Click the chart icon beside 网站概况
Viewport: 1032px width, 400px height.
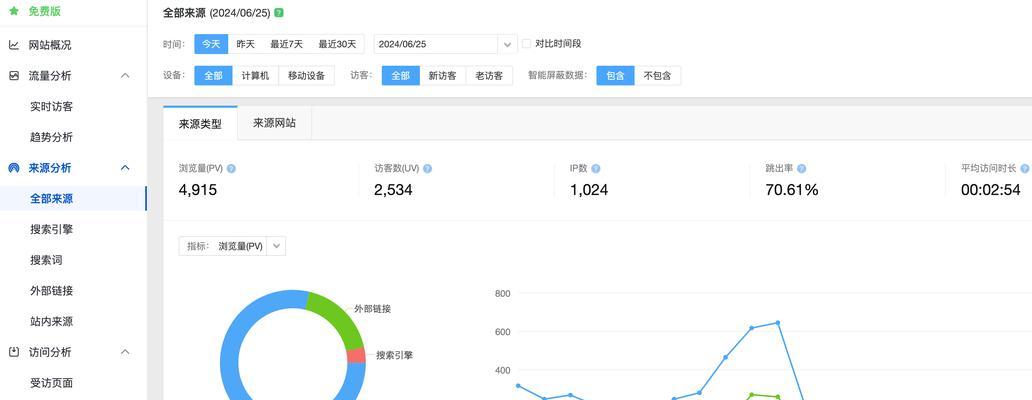pos(14,45)
